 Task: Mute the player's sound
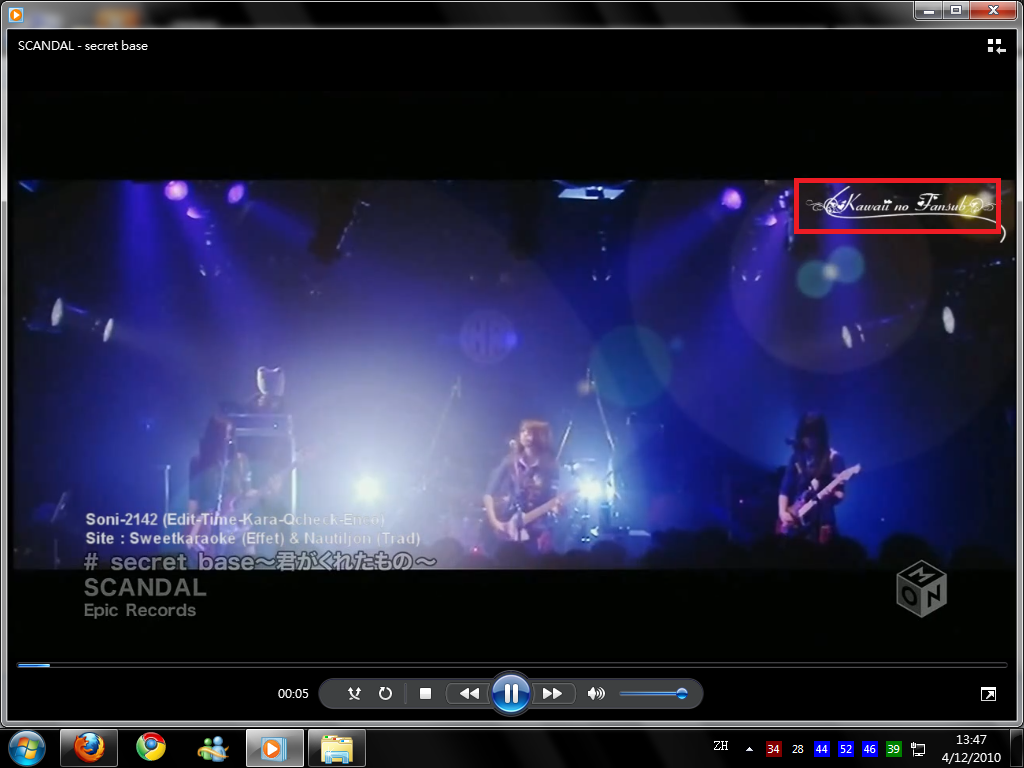click(x=596, y=694)
